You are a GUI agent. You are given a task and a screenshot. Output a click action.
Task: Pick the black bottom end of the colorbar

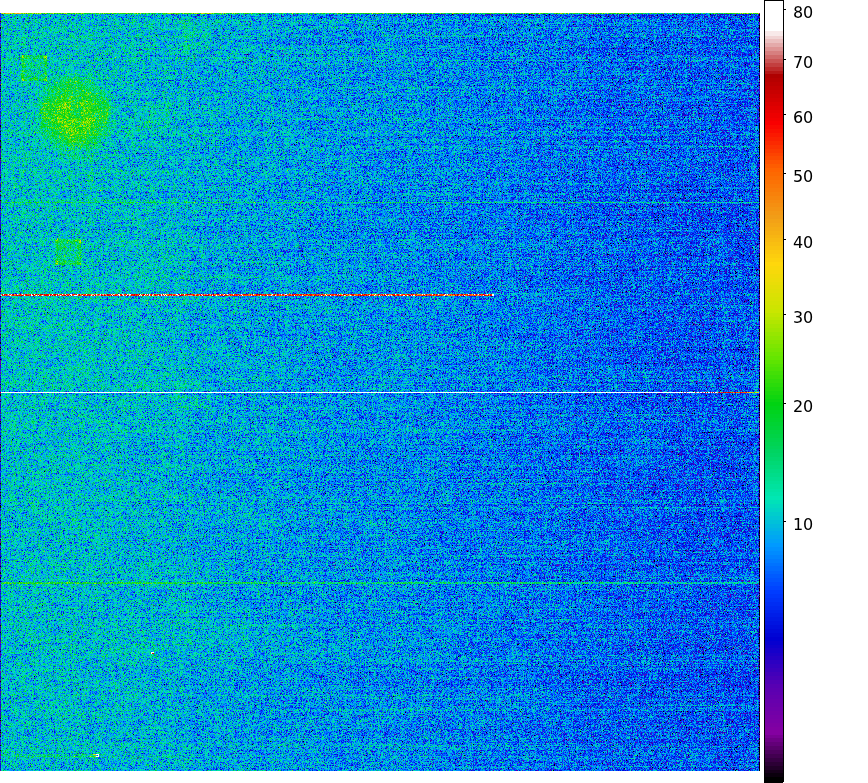[773, 776]
